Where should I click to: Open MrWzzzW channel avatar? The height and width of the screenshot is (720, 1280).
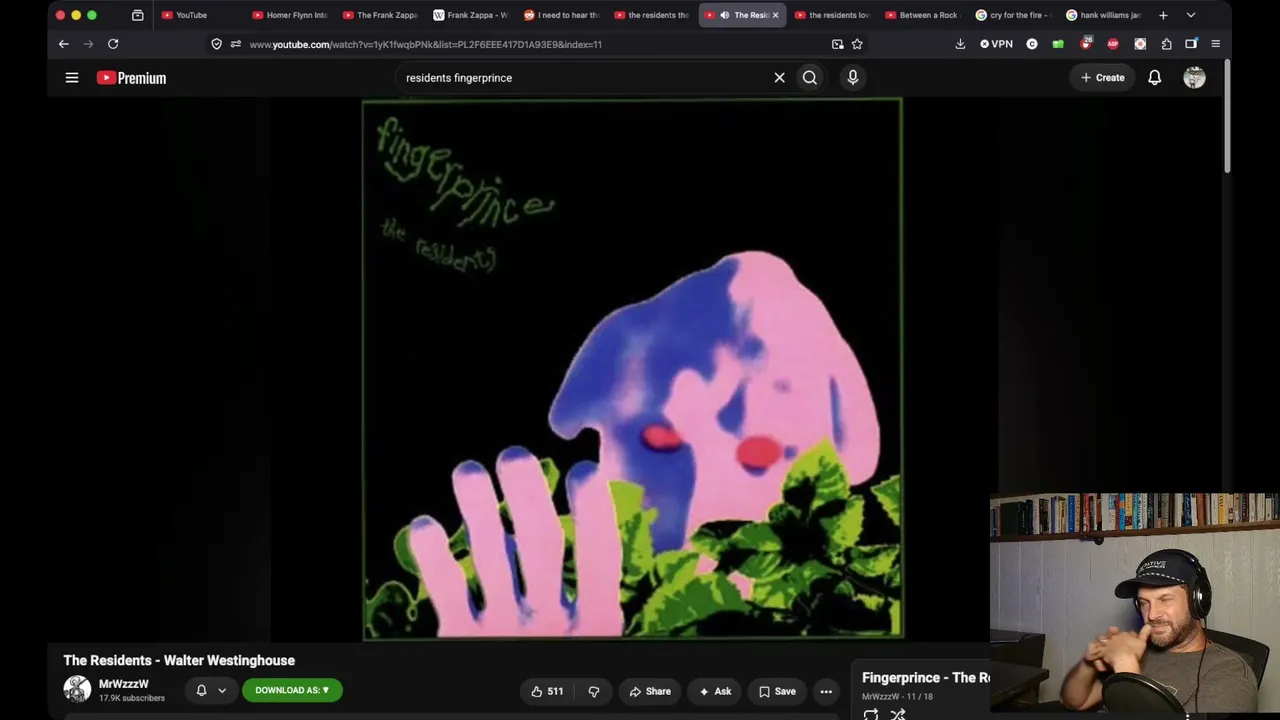click(x=77, y=689)
